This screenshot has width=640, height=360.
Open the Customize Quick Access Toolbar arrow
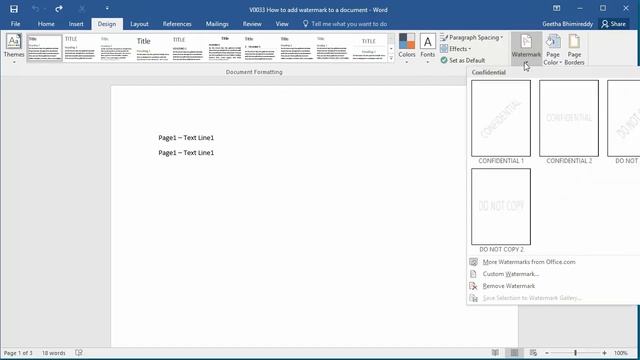tap(107, 9)
